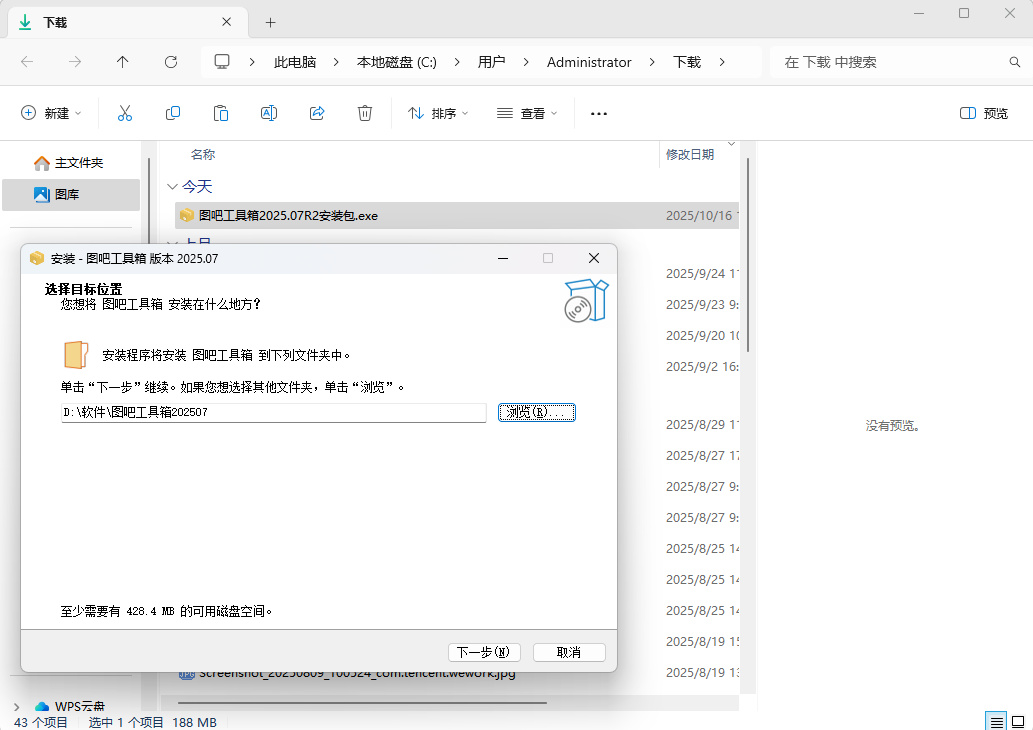Click the horizontal scrollbar of file list
Viewport: 1033px width, 730px height.
coord(362,703)
